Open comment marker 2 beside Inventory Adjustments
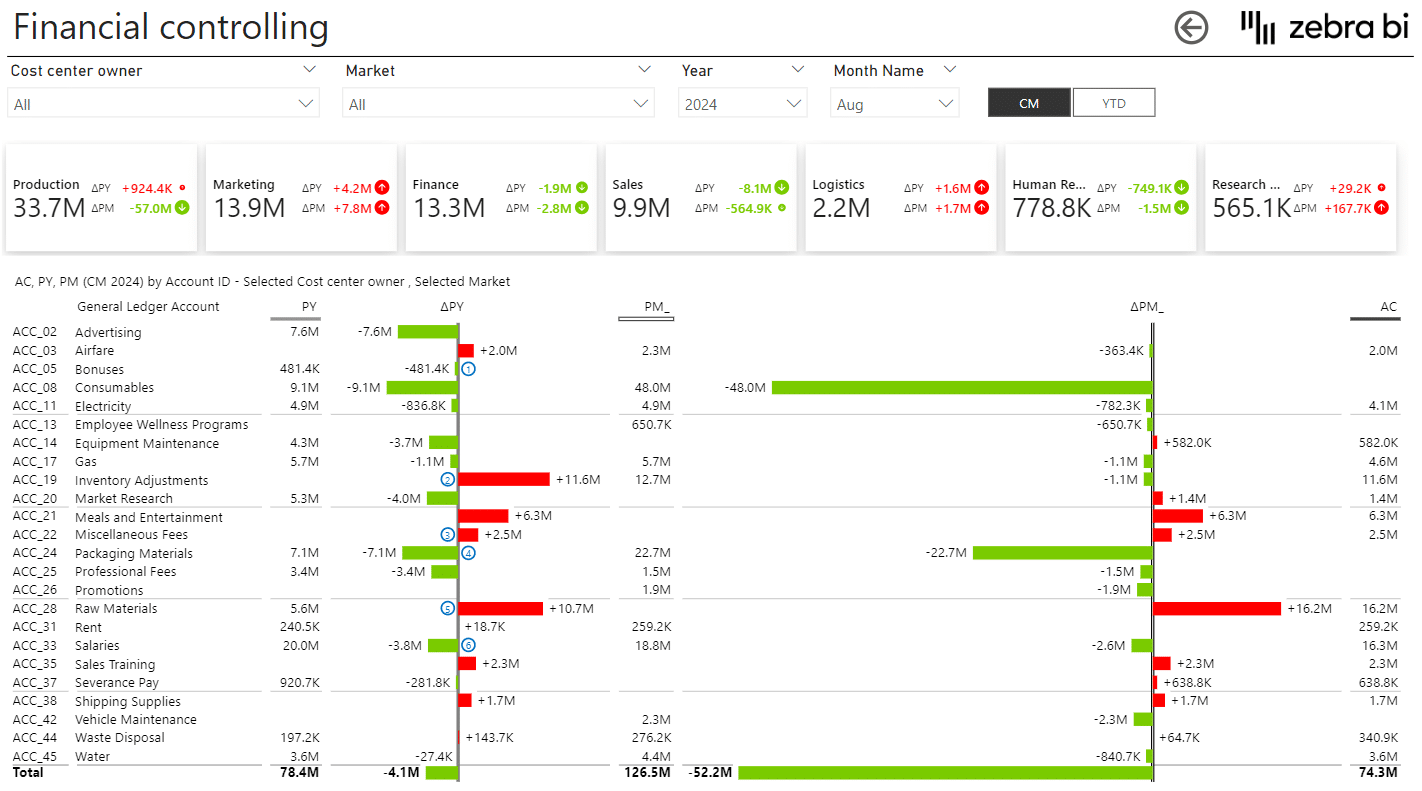 tap(449, 479)
